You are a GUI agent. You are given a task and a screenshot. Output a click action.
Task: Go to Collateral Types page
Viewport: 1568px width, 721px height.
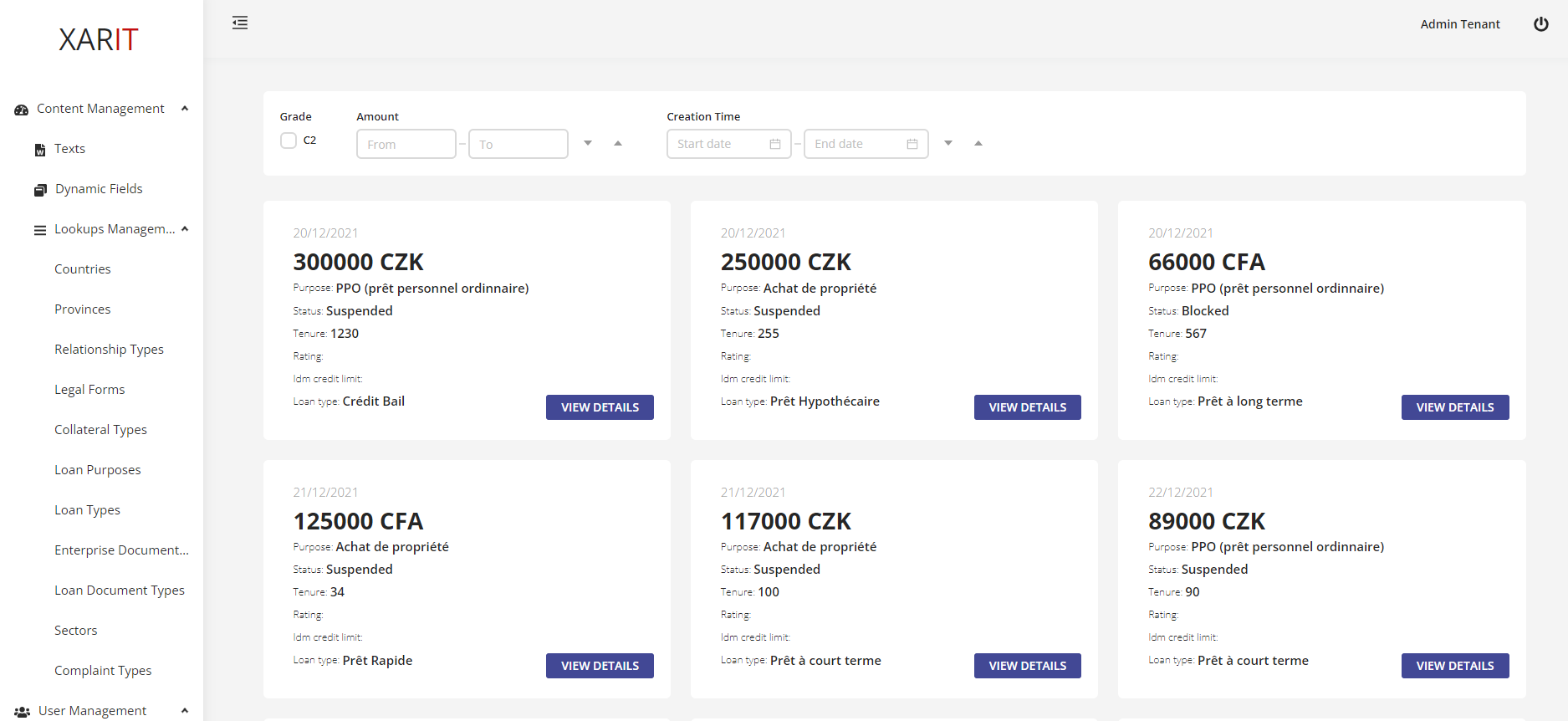[x=100, y=430]
